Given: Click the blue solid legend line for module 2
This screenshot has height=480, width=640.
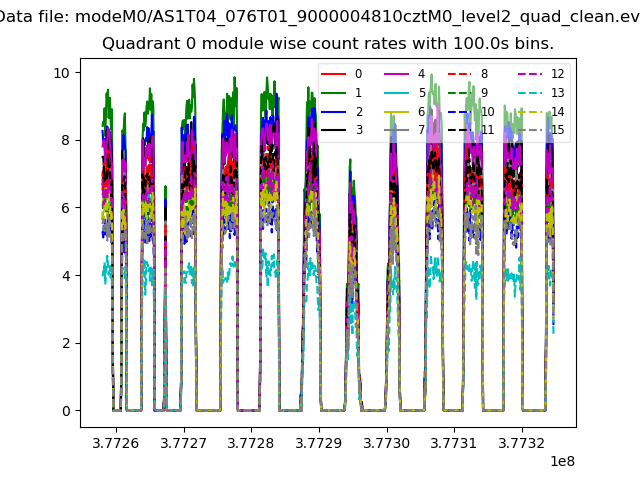Looking at the screenshot, I should coord(335,111).
